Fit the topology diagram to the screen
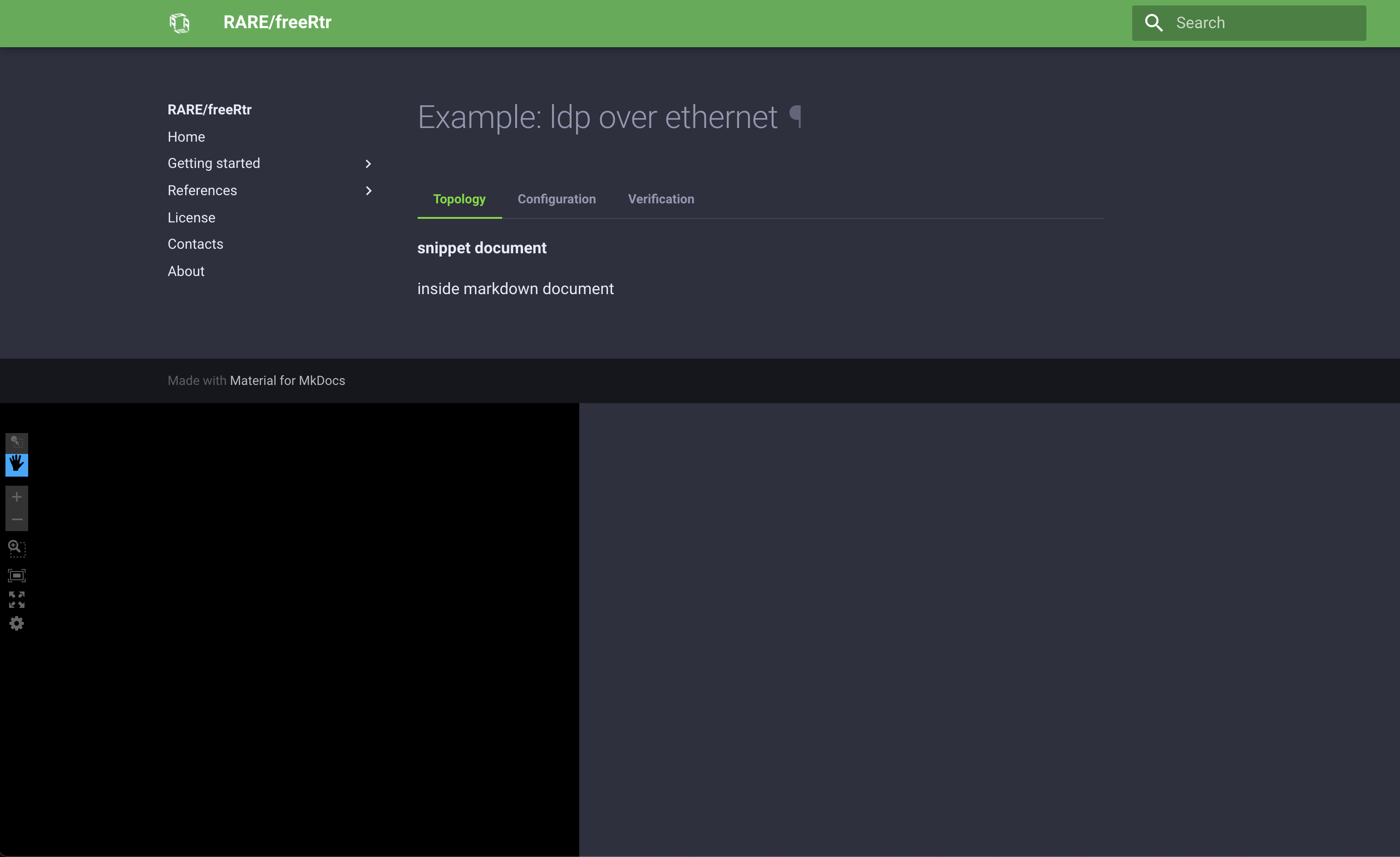This screenshot has height=857, width=1400. click(x=16, y=575)
